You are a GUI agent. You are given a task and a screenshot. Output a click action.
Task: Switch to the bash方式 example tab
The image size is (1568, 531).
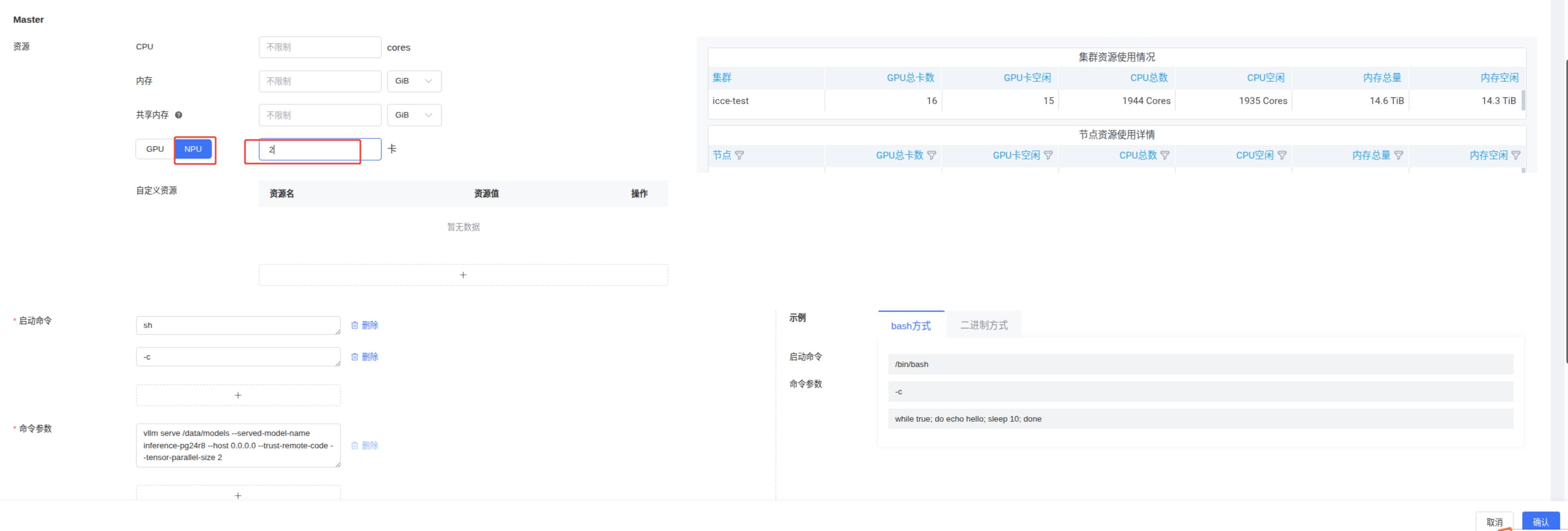pyautogui.click(x=911, y=326)
